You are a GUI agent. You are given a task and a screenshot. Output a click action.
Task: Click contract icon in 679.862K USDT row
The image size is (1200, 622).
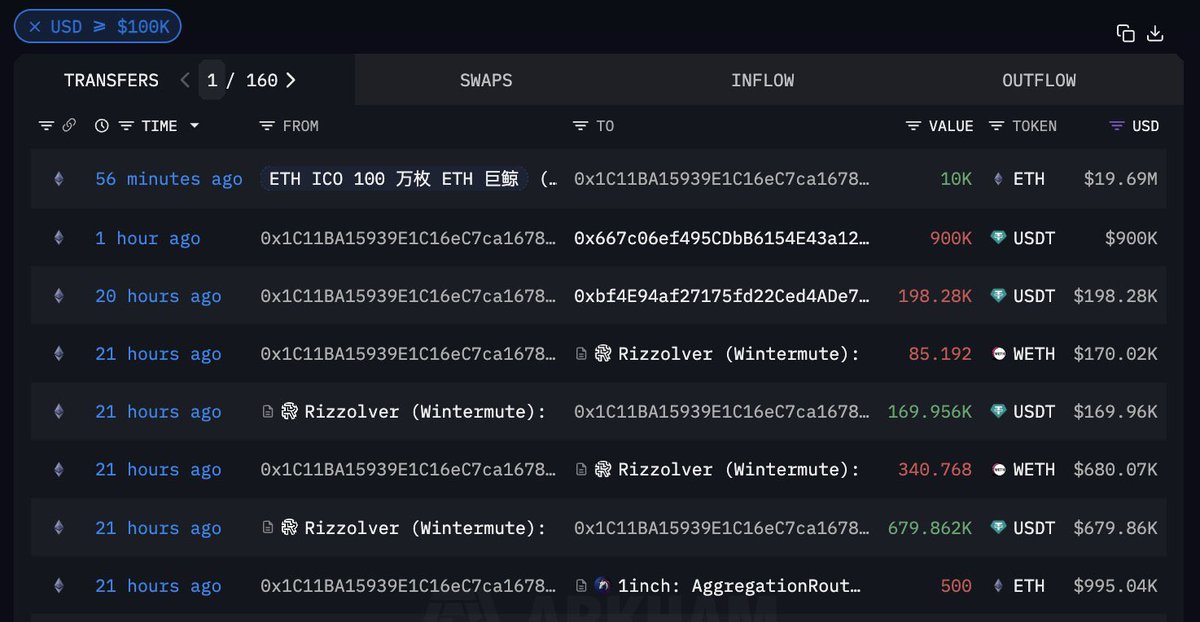point(267,528)
